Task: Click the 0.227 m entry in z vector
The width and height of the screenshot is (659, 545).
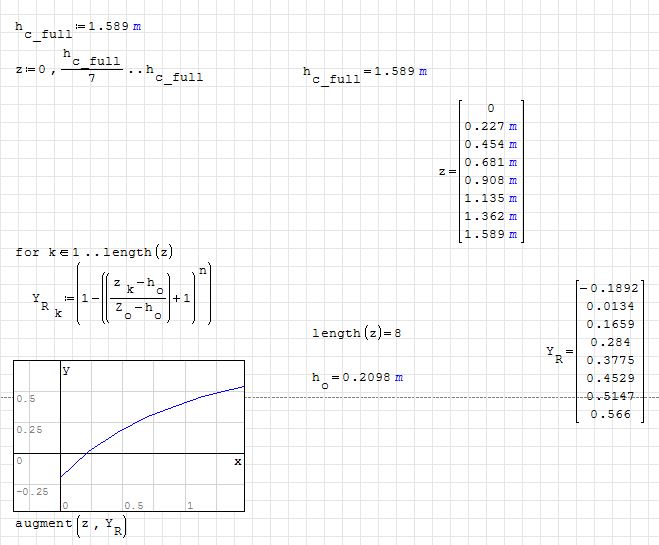Action: tap(491, 127)
